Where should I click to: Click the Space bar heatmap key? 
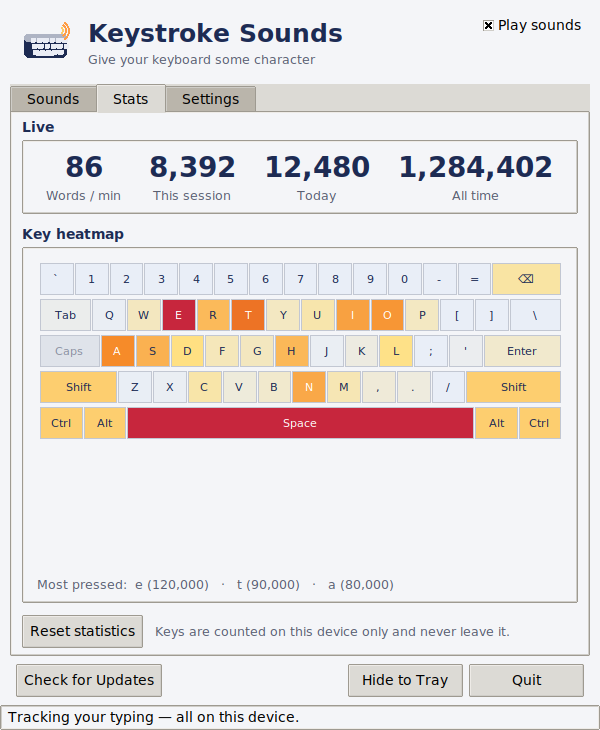tap(300, 423)
